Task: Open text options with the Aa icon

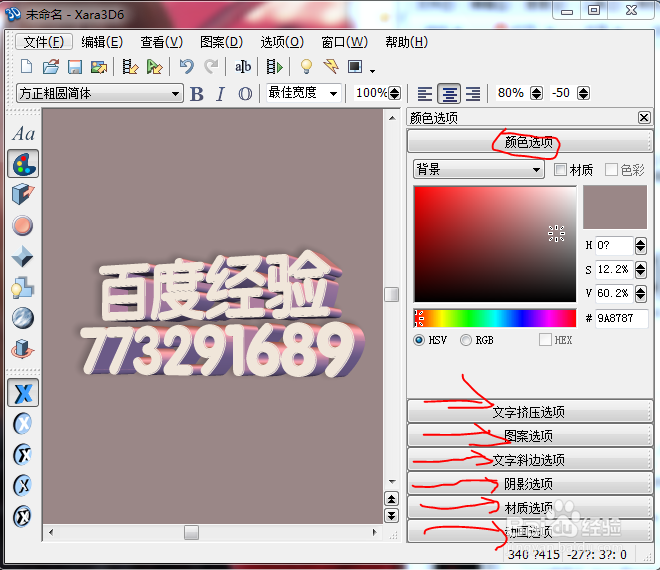Action: [x=23, y=134]
